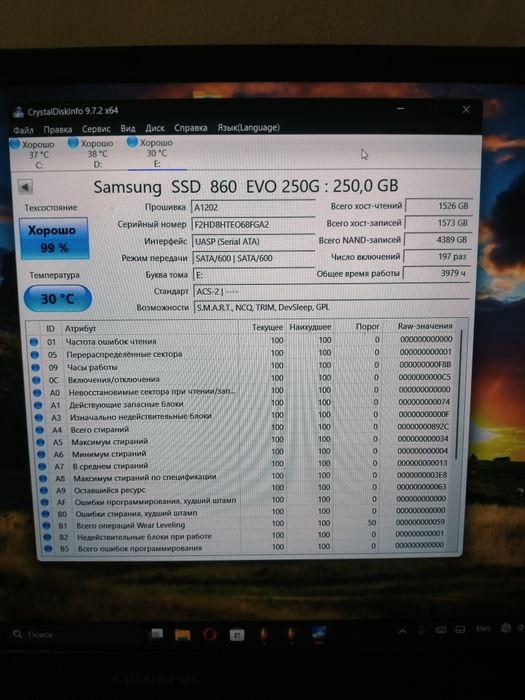Click the total host reads value 1526 GB
525x700 pixels.
(438, 206)
